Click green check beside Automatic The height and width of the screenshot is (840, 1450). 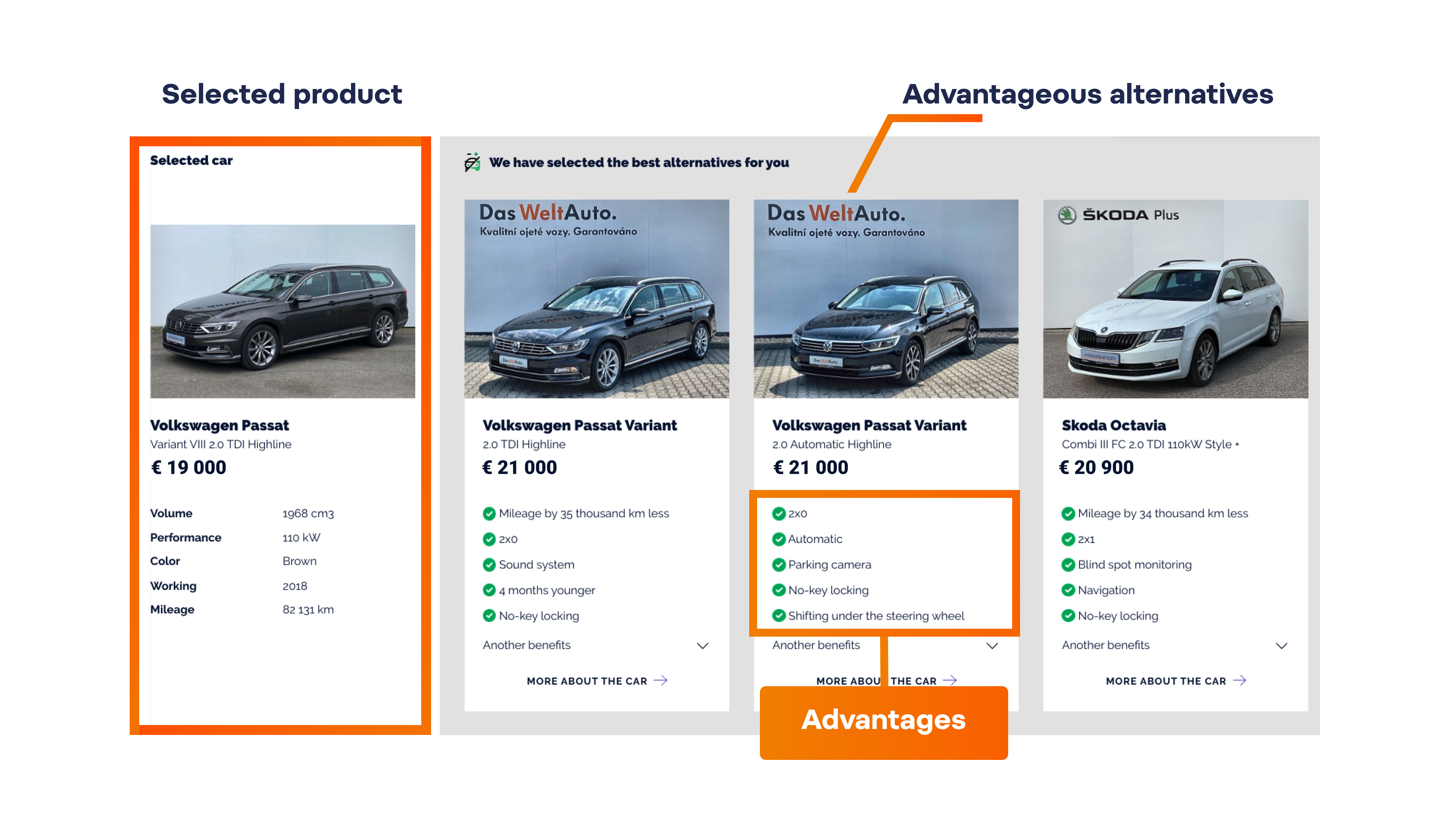(779, 539)
